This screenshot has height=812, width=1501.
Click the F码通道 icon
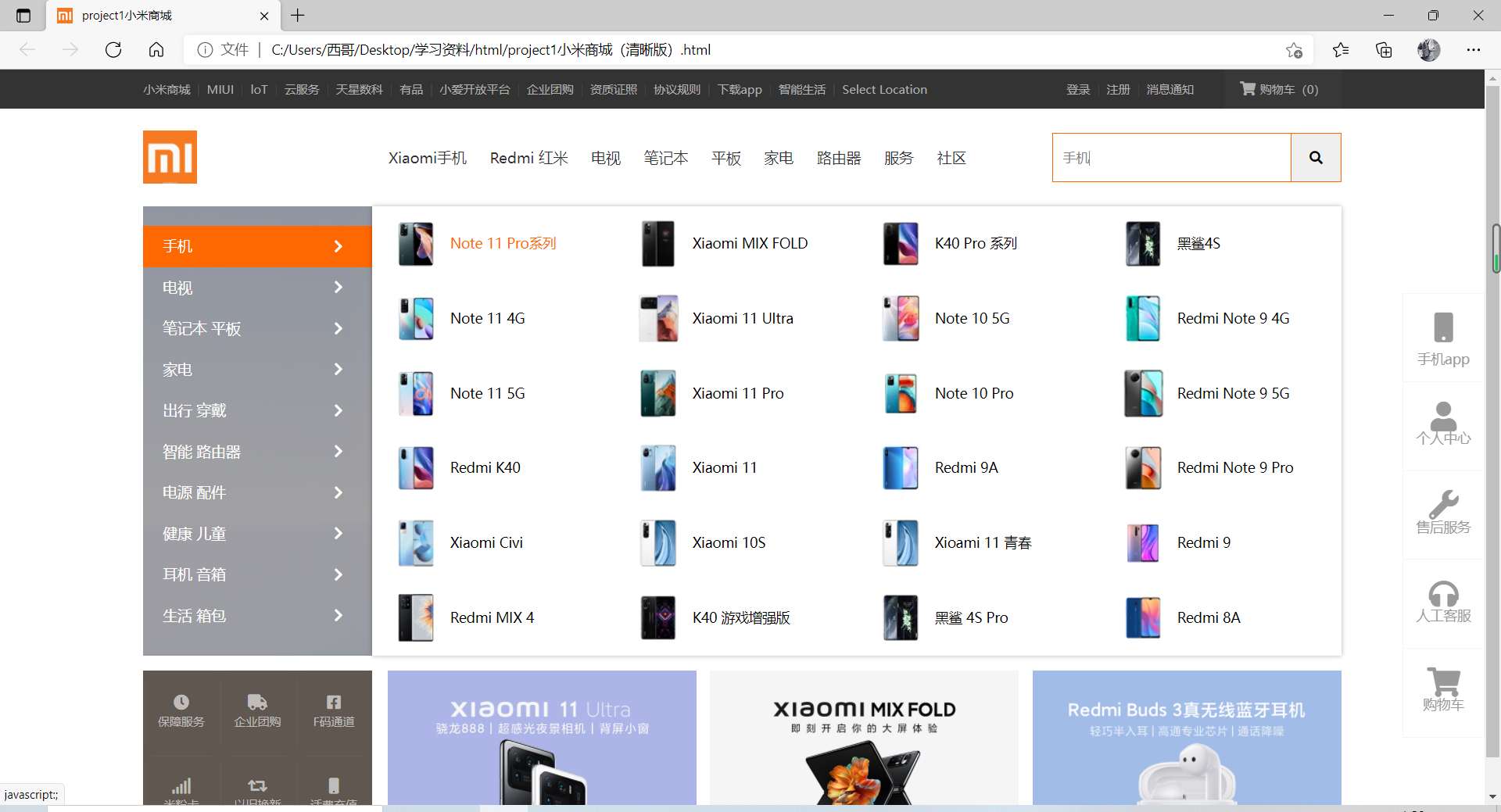click(x=334, y=702)
